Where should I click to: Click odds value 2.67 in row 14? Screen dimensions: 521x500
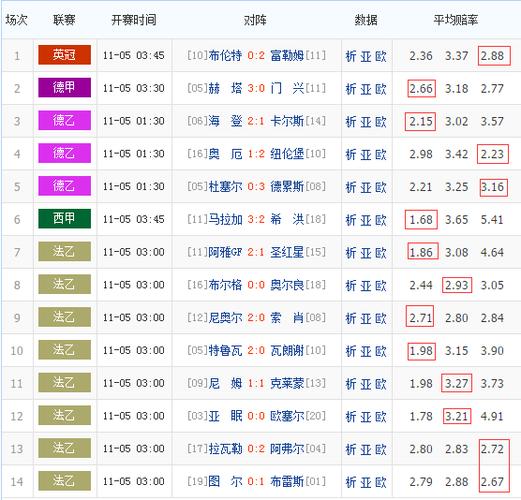pyautogui.click(x=492, y=482)
